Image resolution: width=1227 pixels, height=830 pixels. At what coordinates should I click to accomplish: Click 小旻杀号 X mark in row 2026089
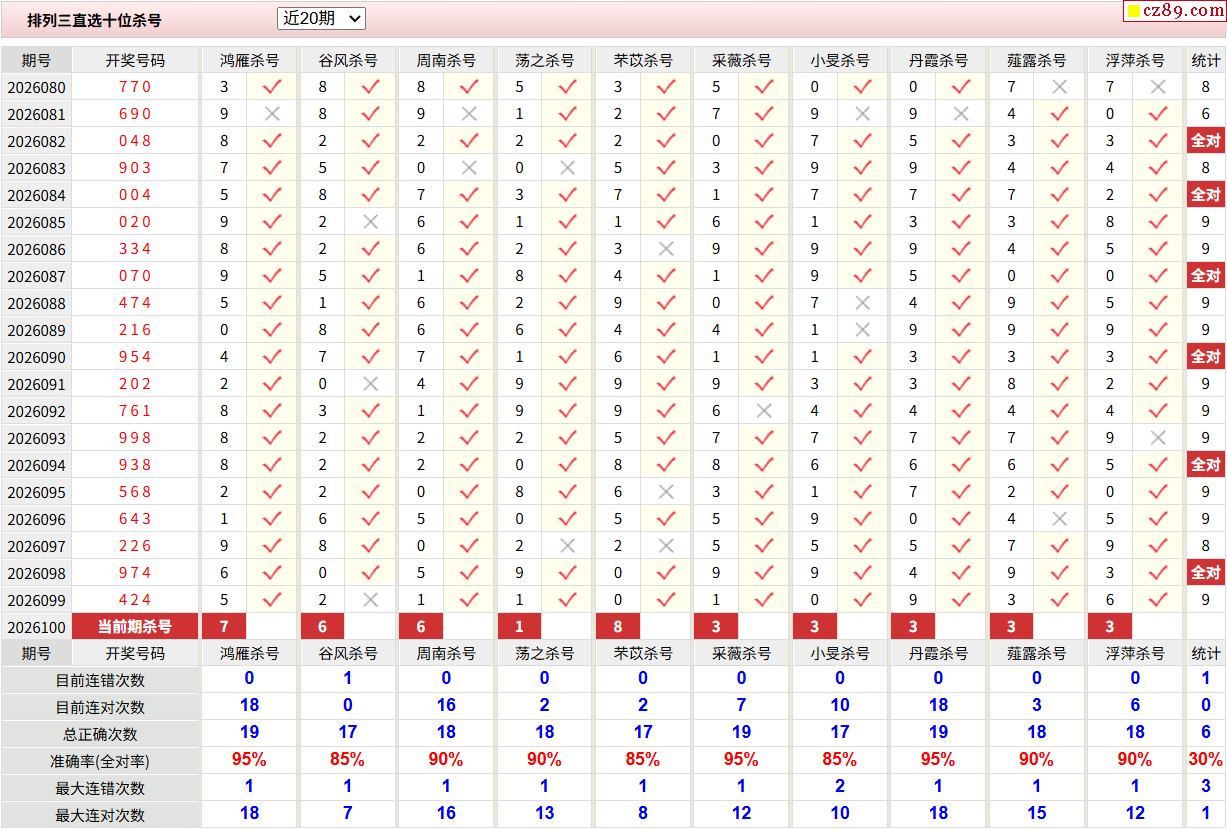click(x=863, y=330)
